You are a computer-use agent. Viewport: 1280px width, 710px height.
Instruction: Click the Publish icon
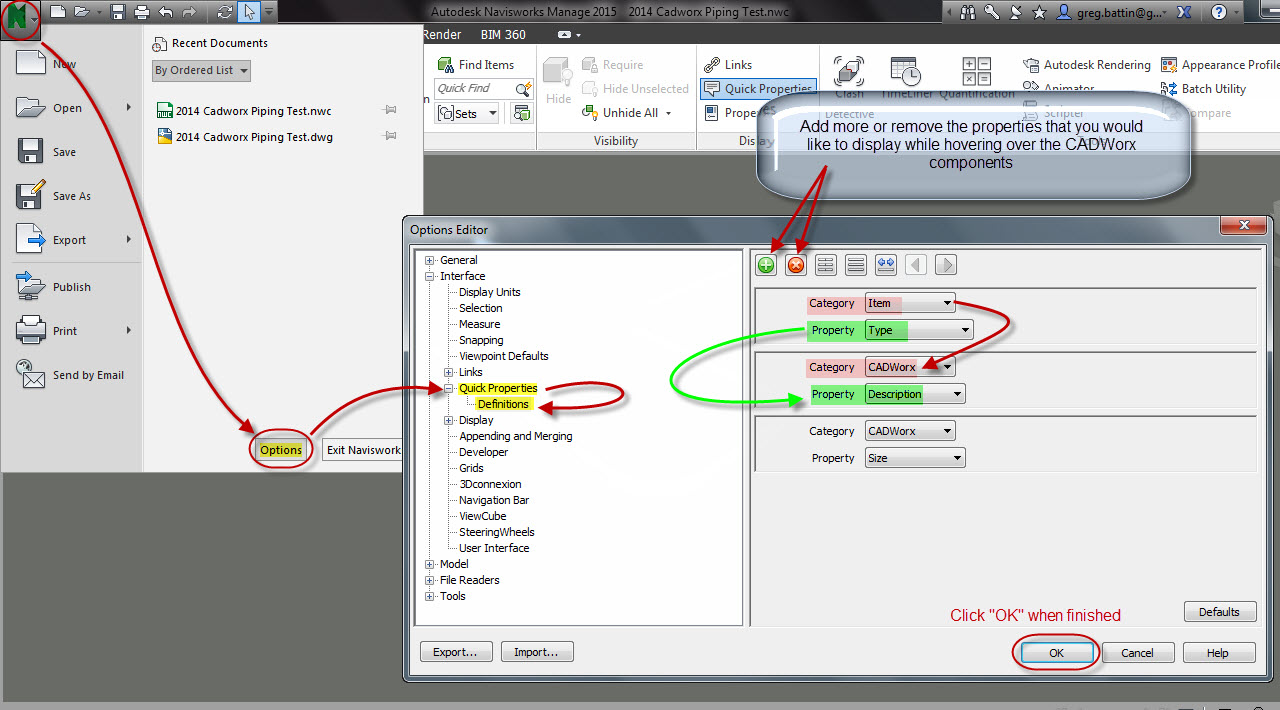pos(32,287)
